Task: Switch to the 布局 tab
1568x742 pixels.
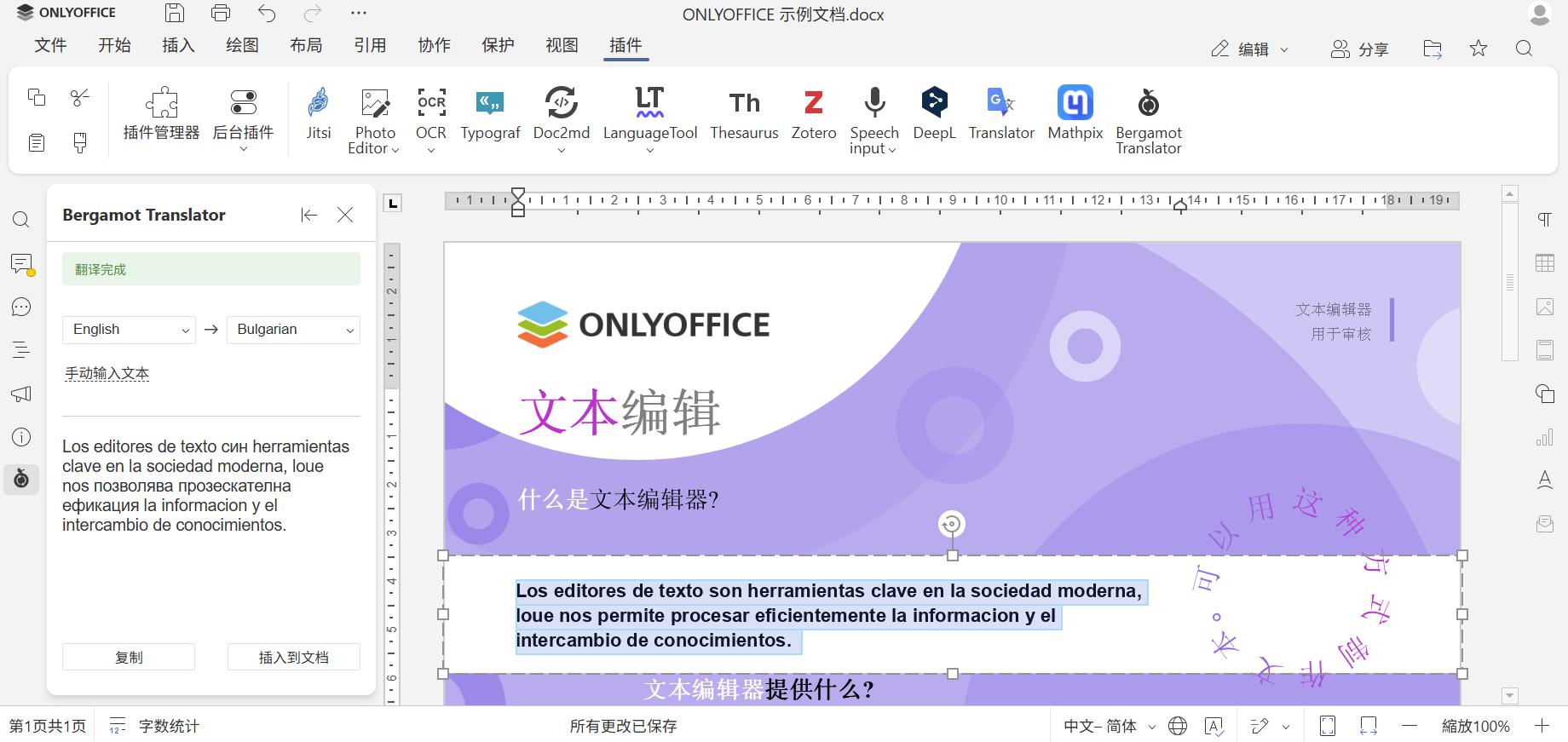Action: pos(306,45)
